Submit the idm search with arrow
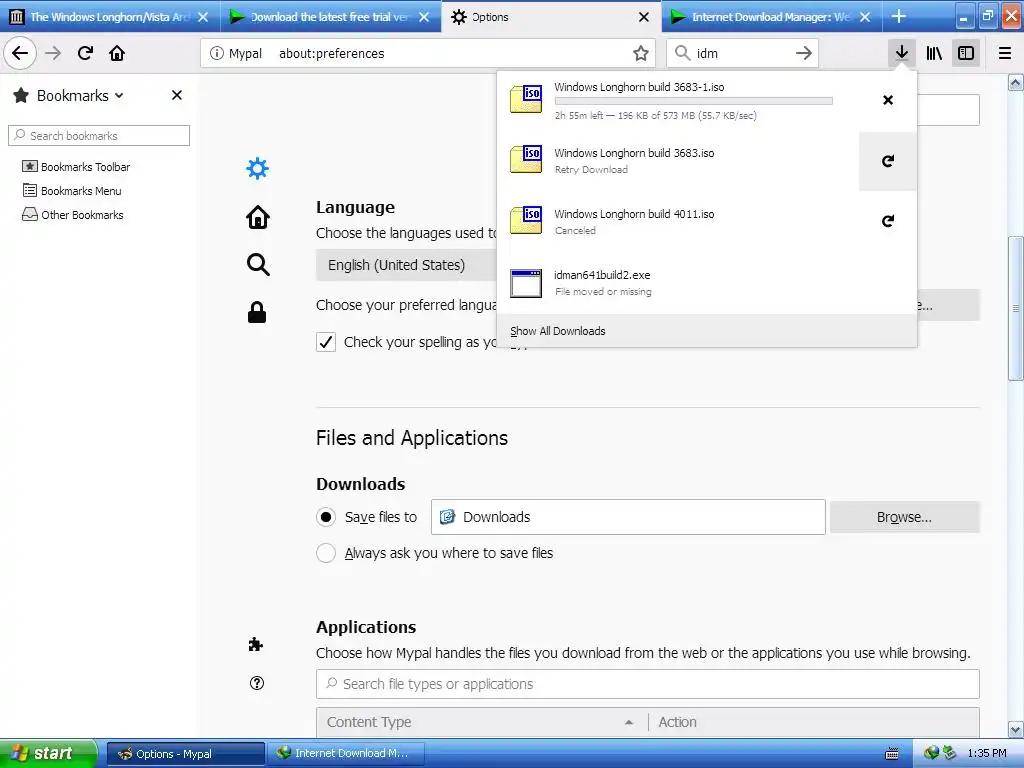Screen dimensions: 1024x768 point(804,53)
